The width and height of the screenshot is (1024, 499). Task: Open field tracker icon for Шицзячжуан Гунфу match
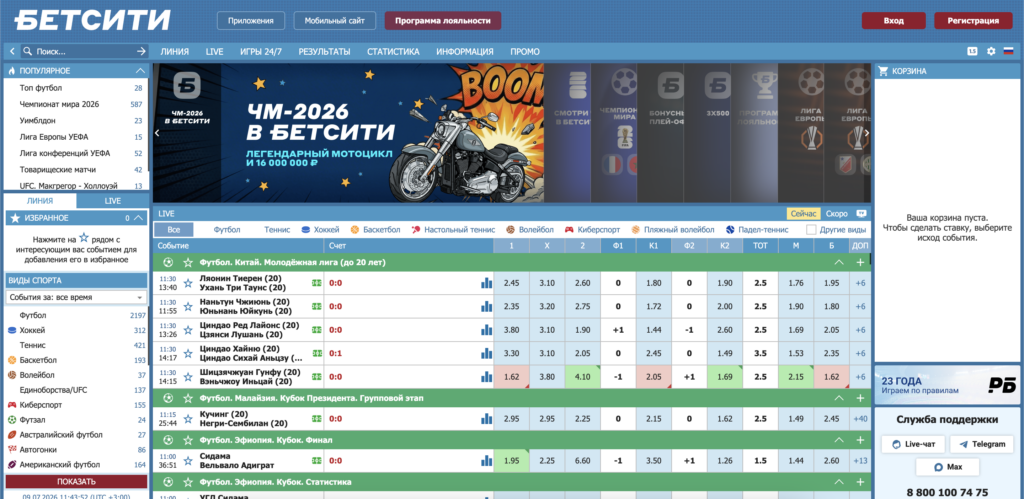point(317,377)
